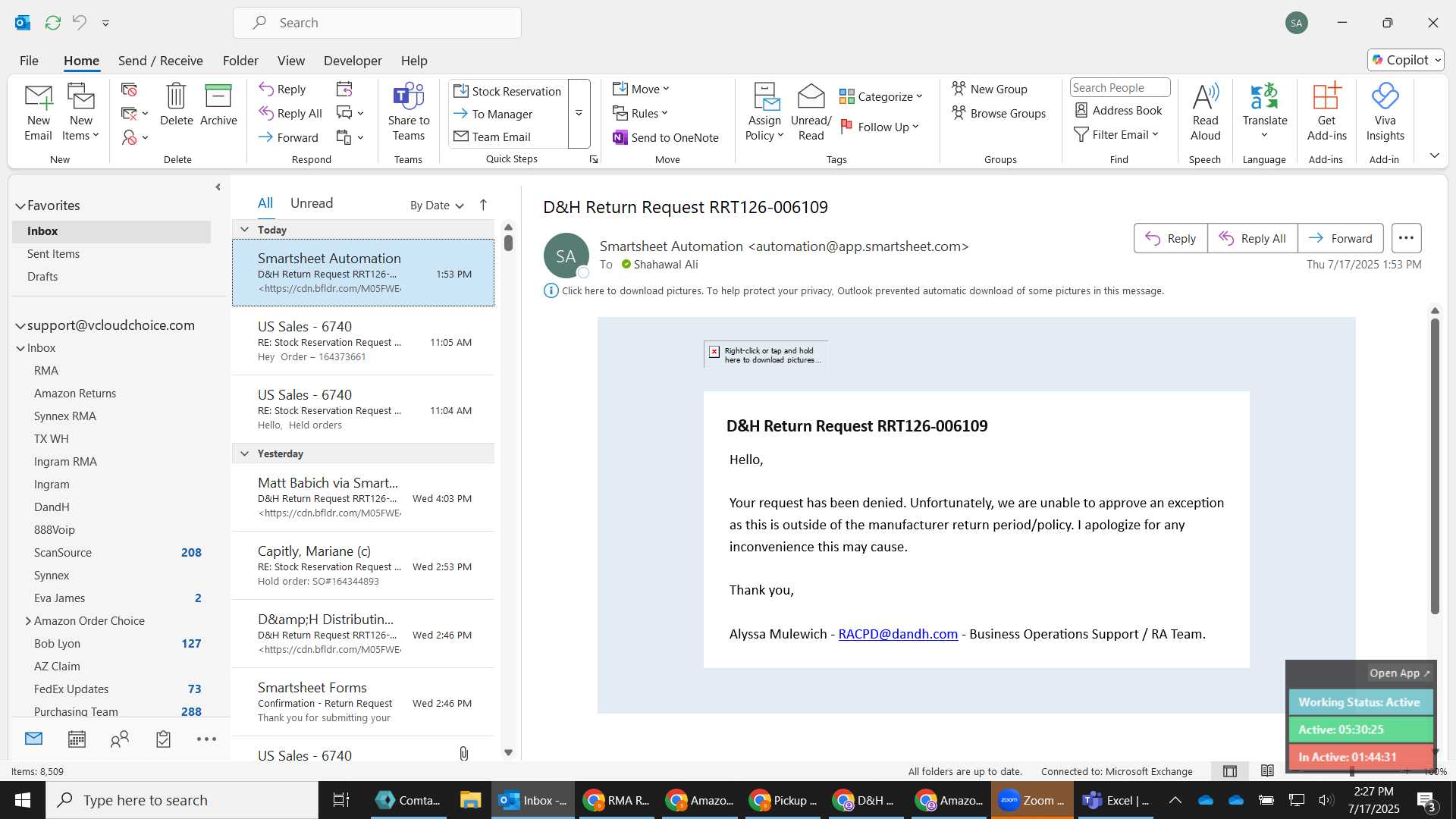Click the blocked picture placeholder in email
The image size is (1456, 819).
765,354
